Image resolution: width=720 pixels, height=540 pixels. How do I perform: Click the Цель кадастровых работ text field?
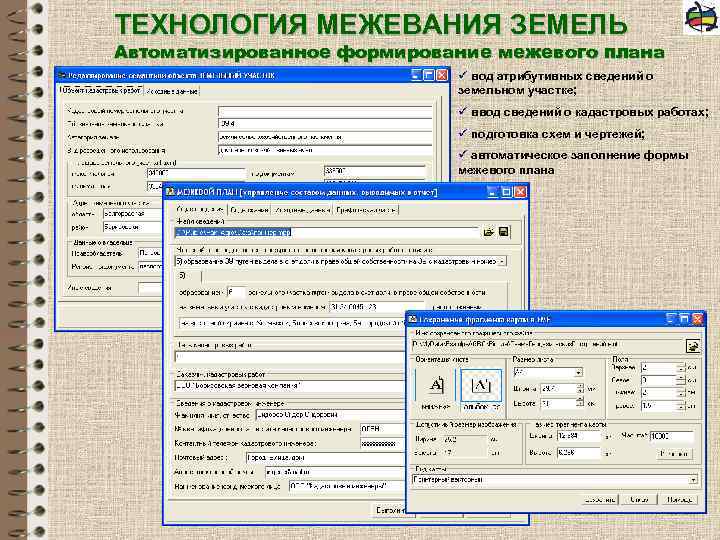pos(290,356)
